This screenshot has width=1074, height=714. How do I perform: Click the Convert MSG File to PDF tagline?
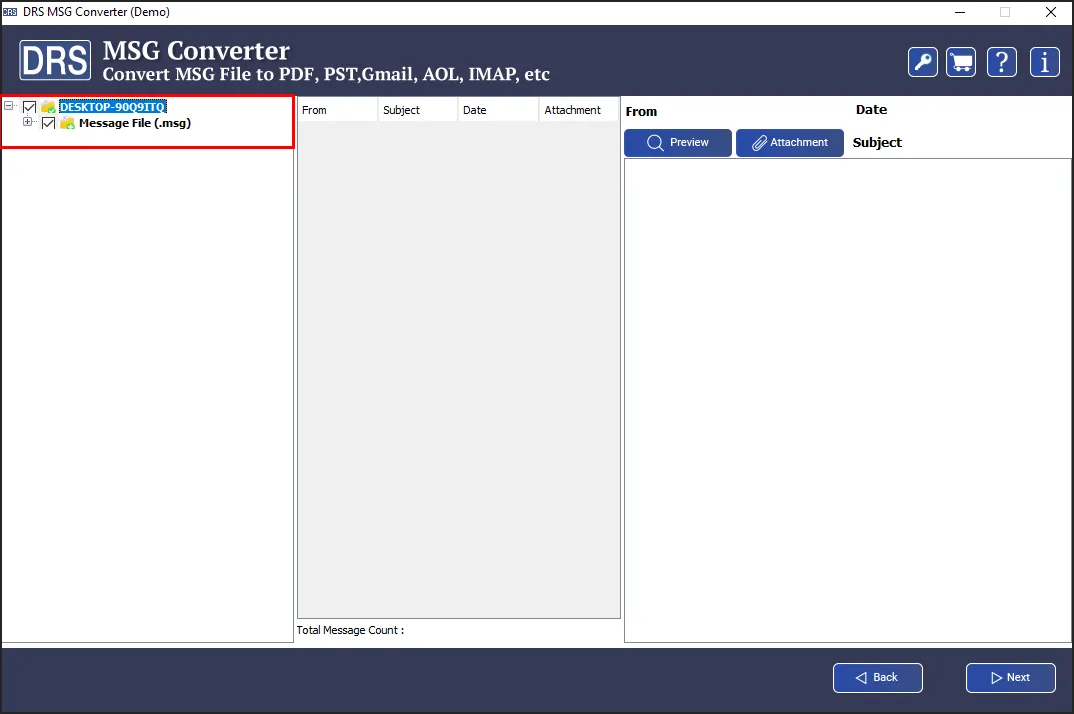pos(326,74)
